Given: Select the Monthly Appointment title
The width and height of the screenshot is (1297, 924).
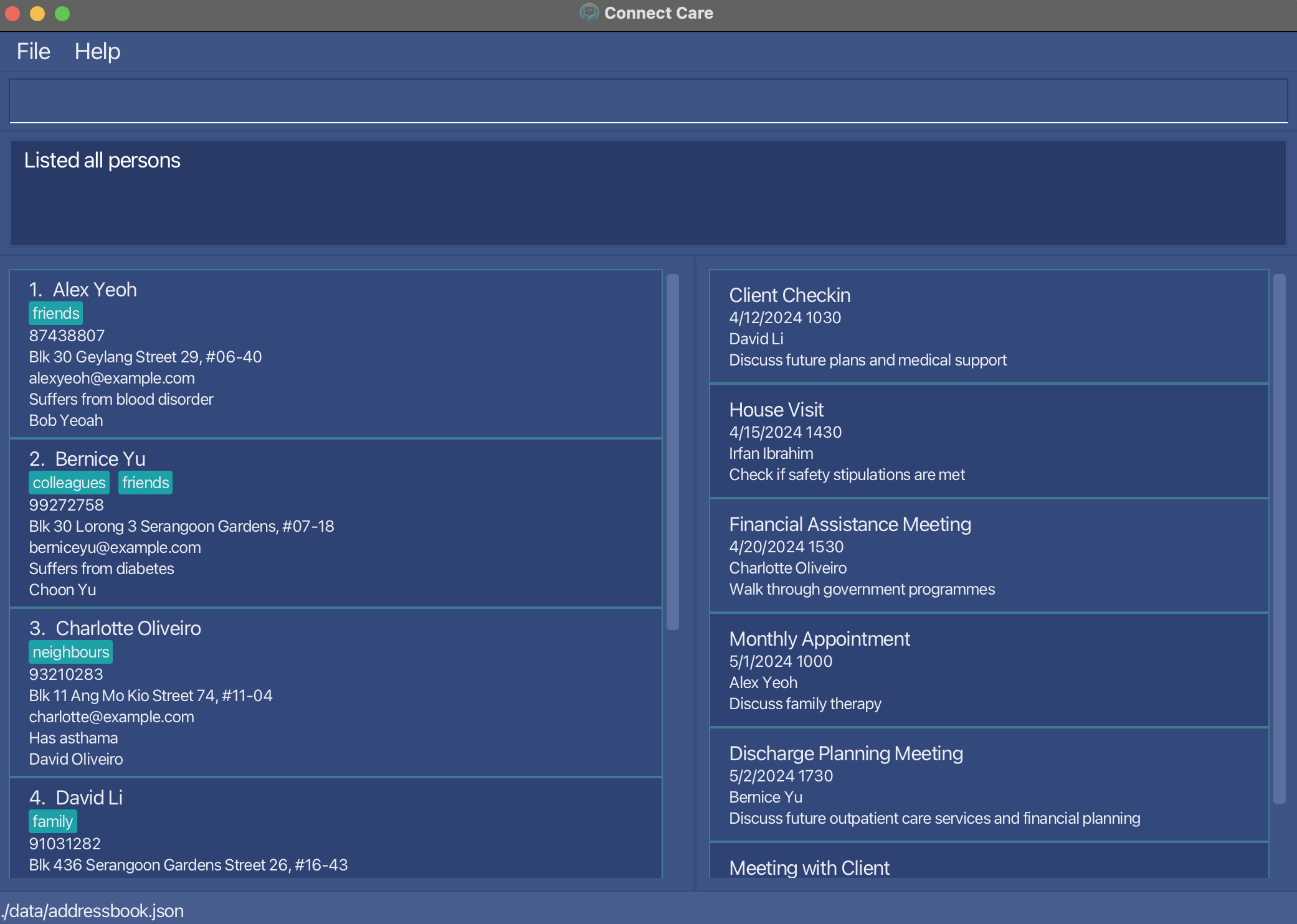Looking at the screenshot, I should point(820,639).
